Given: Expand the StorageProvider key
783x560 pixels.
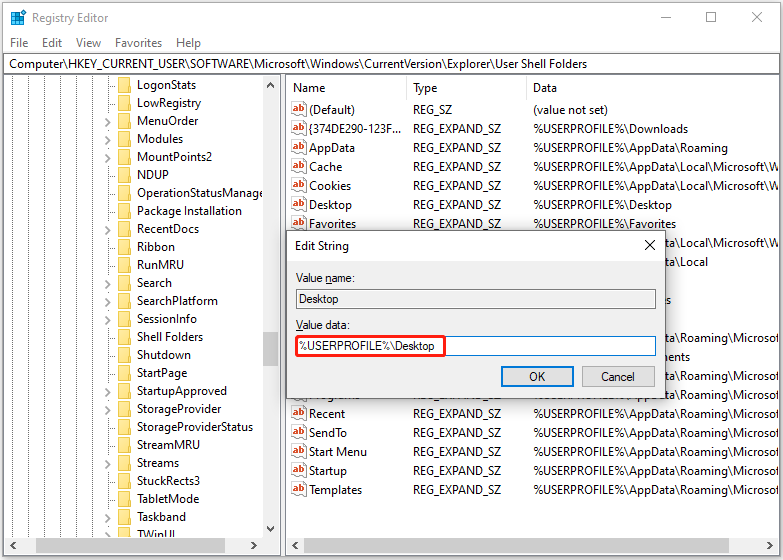Looking at the screenshot, I should tap(107, 409).
